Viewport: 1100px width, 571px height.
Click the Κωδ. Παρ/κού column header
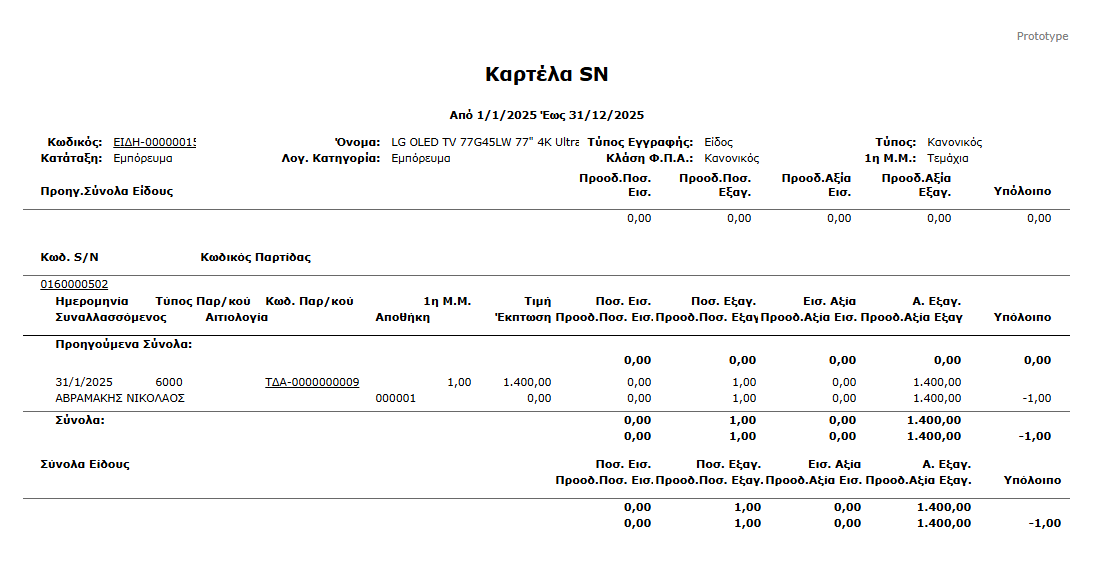pyautogui.click(x=309, y=302)
